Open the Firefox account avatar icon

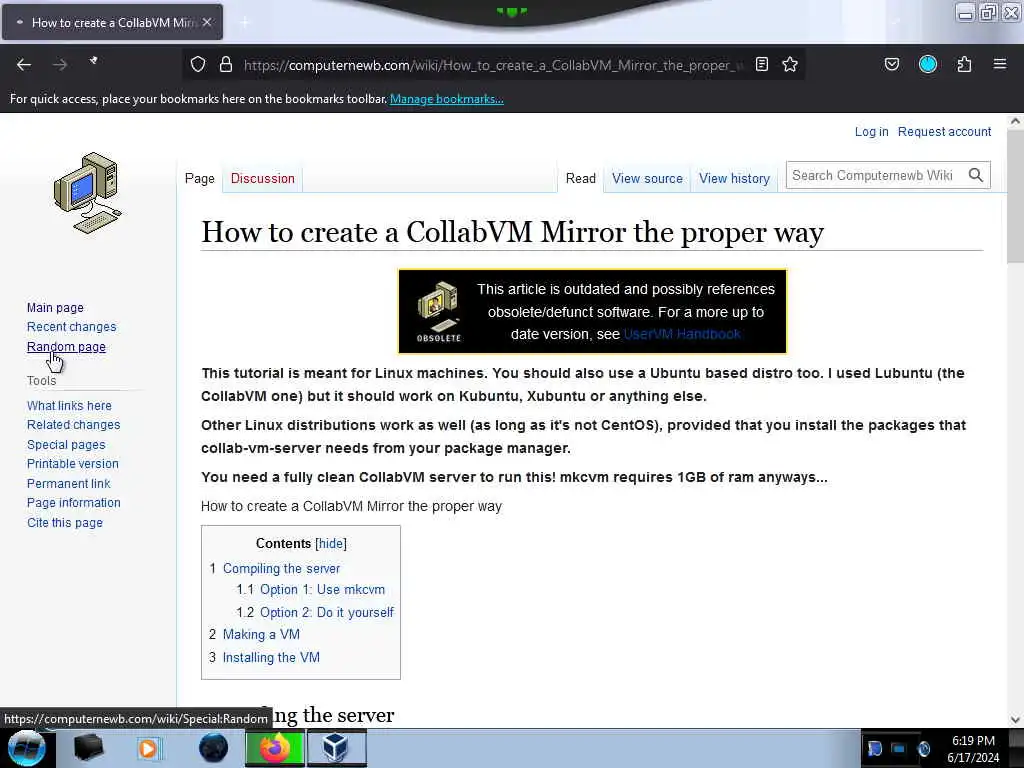coord(928,64)
